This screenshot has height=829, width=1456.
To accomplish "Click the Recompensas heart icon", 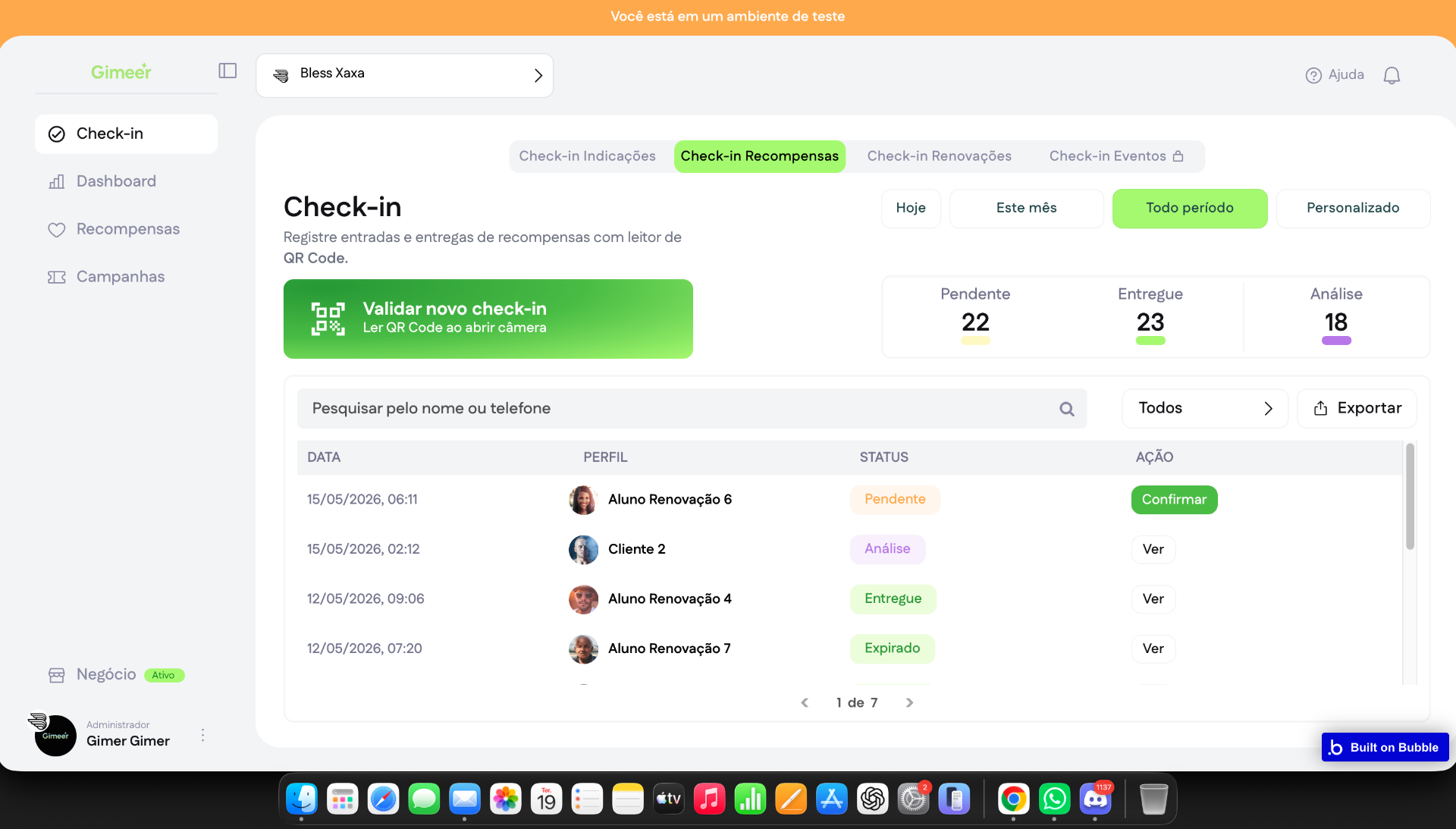I will tap(57, 230).
